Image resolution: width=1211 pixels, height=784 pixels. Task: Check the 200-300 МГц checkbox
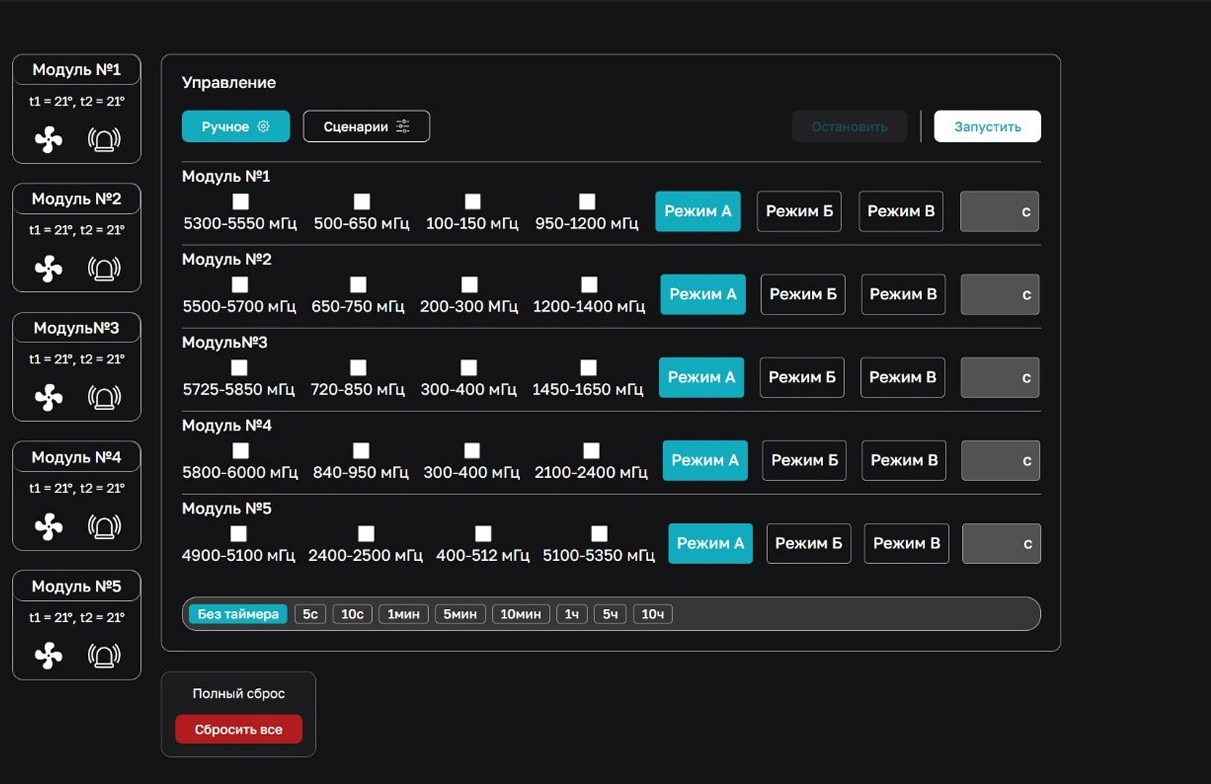point(469,285)
